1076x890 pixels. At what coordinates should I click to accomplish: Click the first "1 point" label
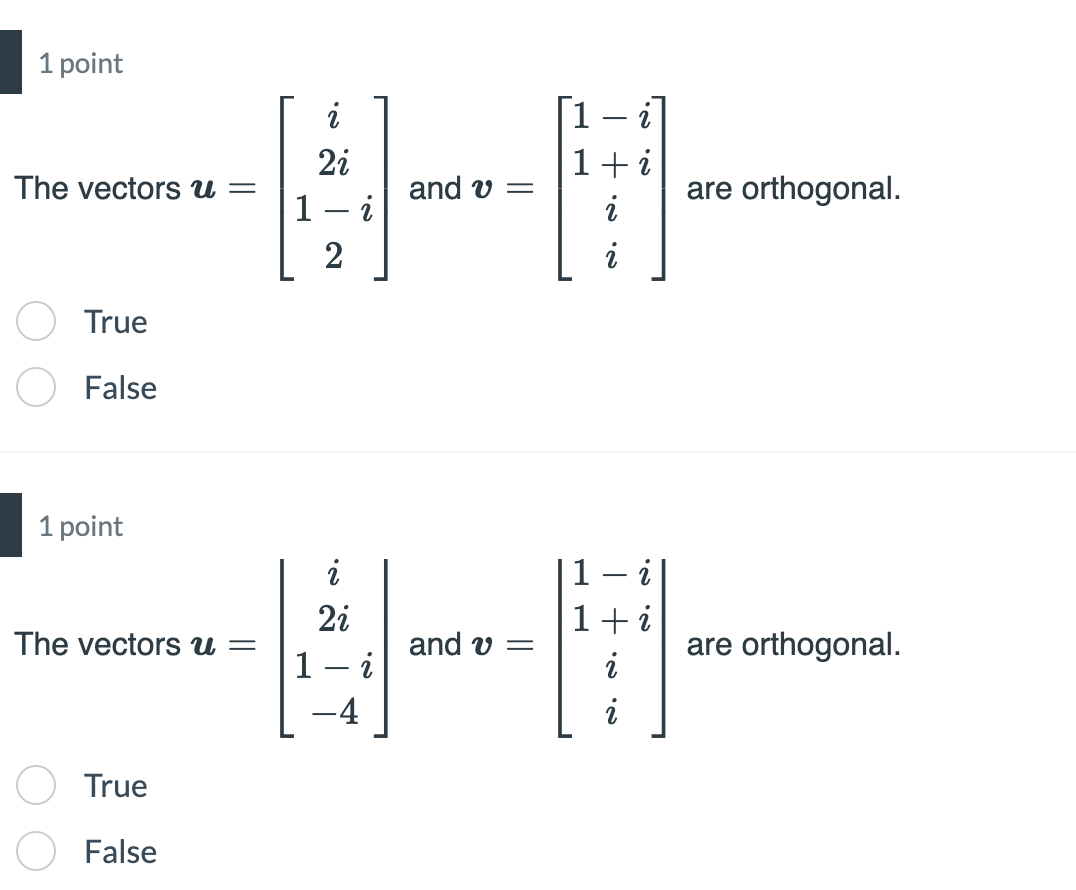(80, 63)
